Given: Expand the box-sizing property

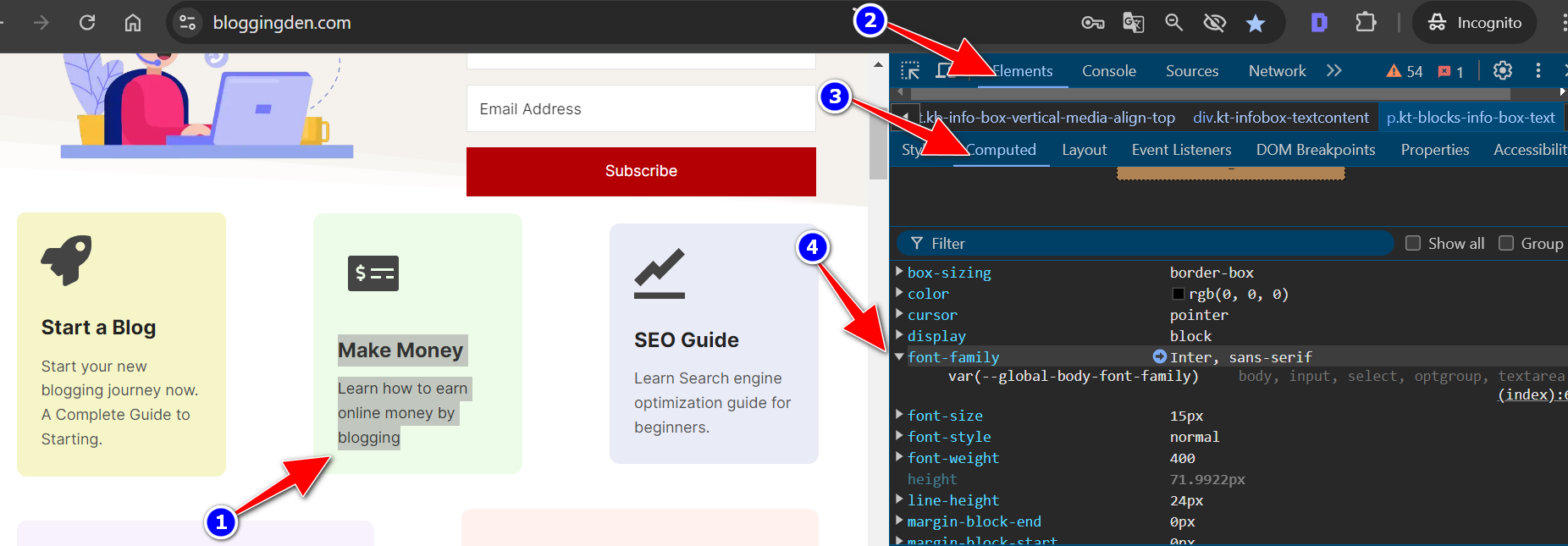Looking at the screenshot, I should click(899, 272).
